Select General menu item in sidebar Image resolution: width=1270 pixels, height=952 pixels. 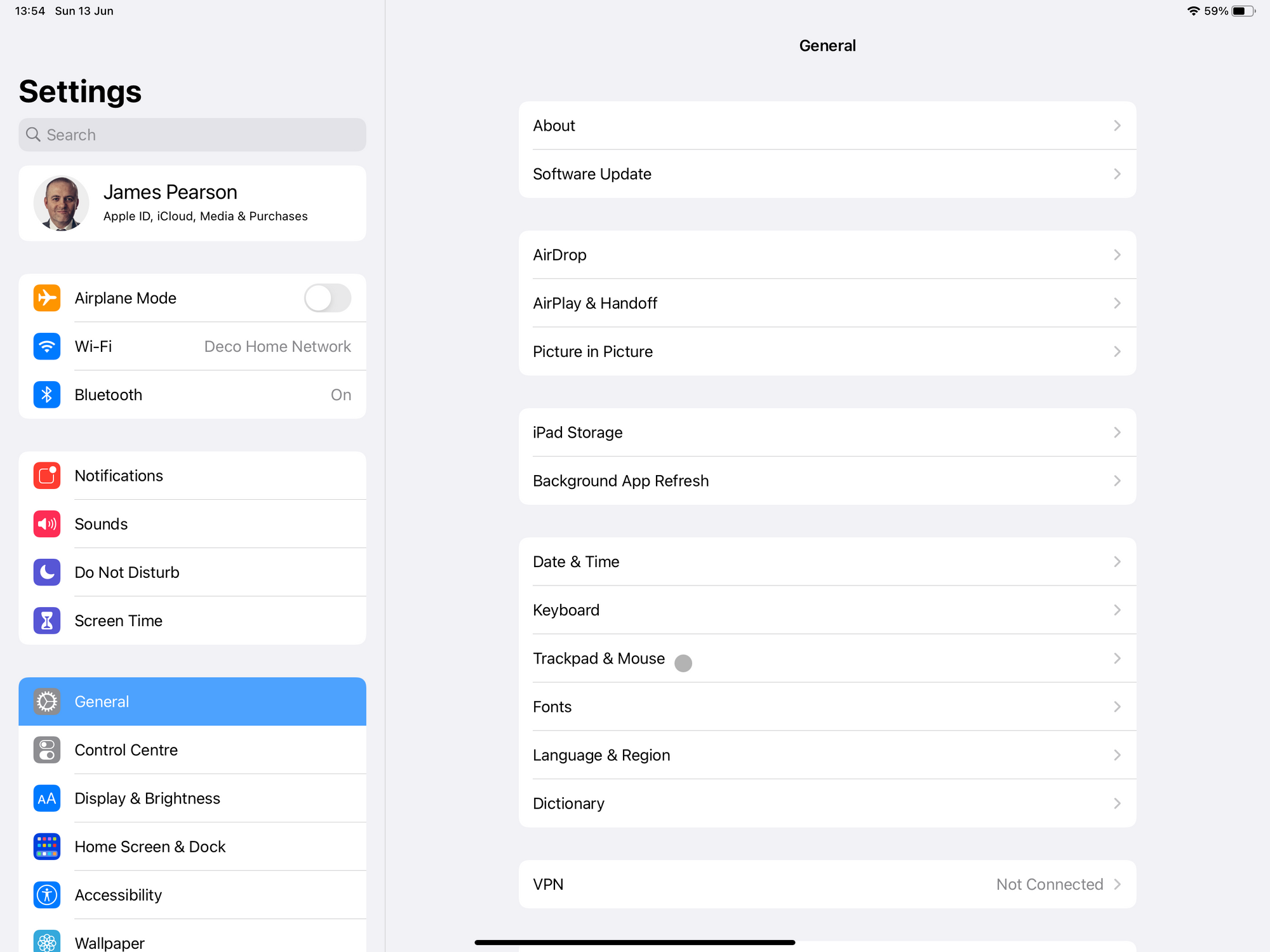(x=192, y=701)
